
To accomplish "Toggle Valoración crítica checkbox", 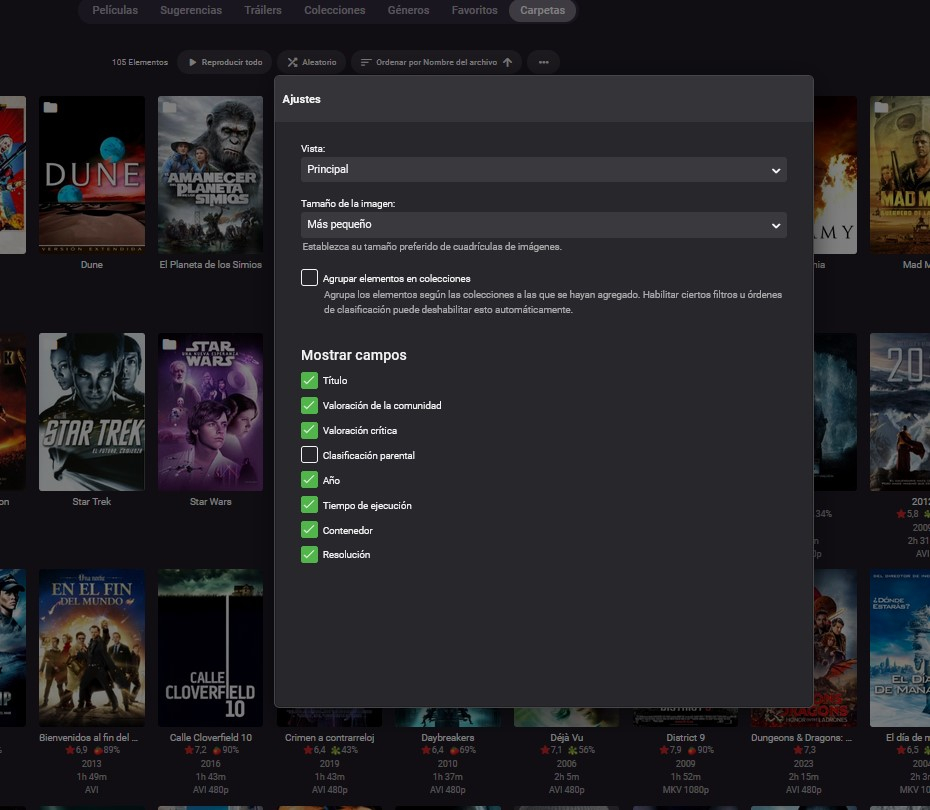I will tap(310, 430).
